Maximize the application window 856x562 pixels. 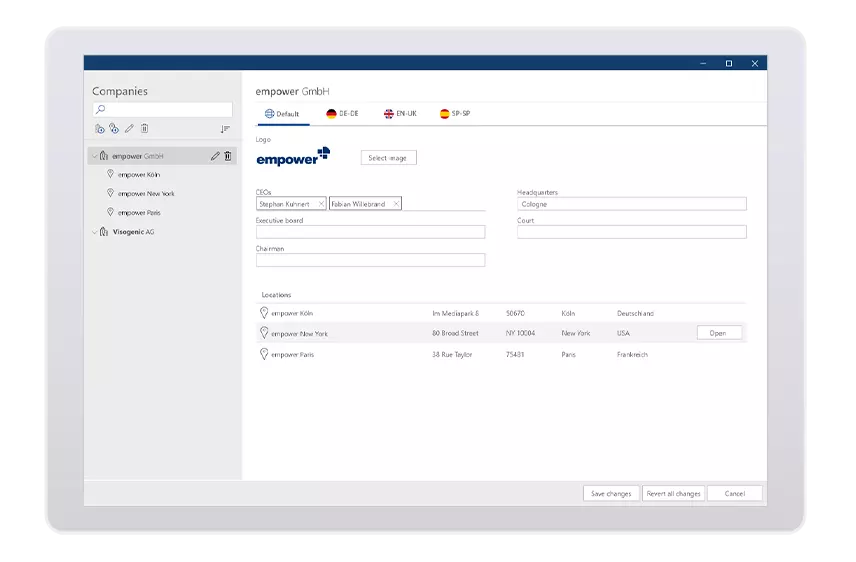tap(729, 63)
